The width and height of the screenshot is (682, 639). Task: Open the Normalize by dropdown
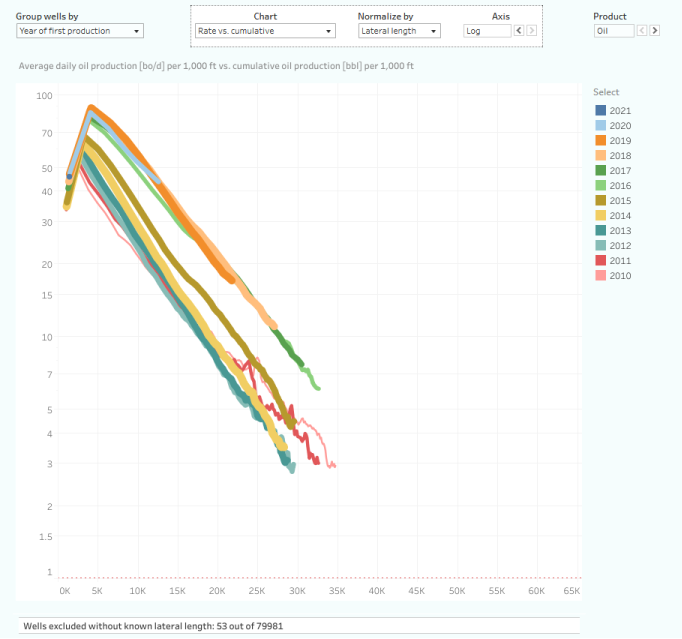399,31
